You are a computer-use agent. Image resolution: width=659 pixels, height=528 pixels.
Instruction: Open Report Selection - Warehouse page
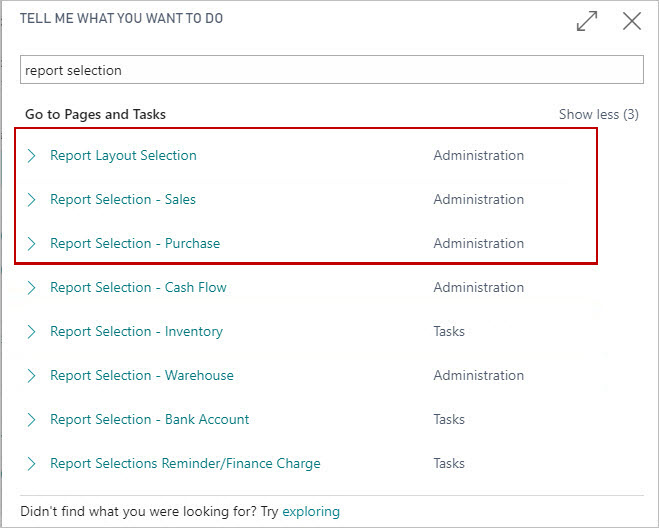(142, 375)
